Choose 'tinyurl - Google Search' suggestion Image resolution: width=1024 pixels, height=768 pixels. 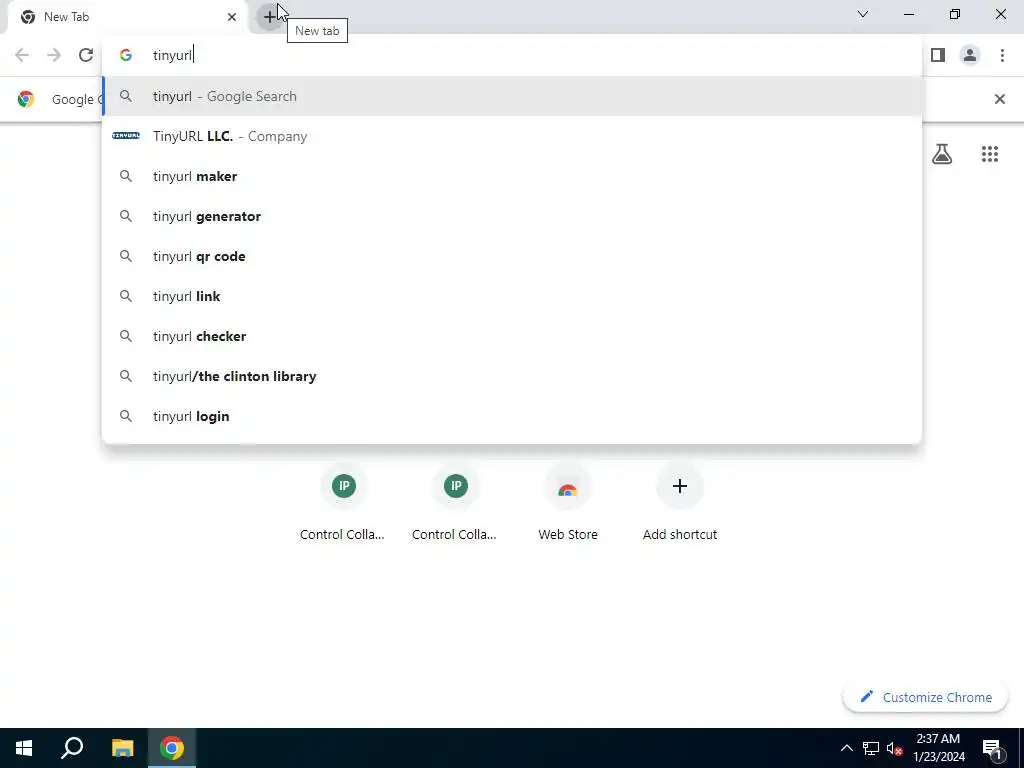point(512,96)
